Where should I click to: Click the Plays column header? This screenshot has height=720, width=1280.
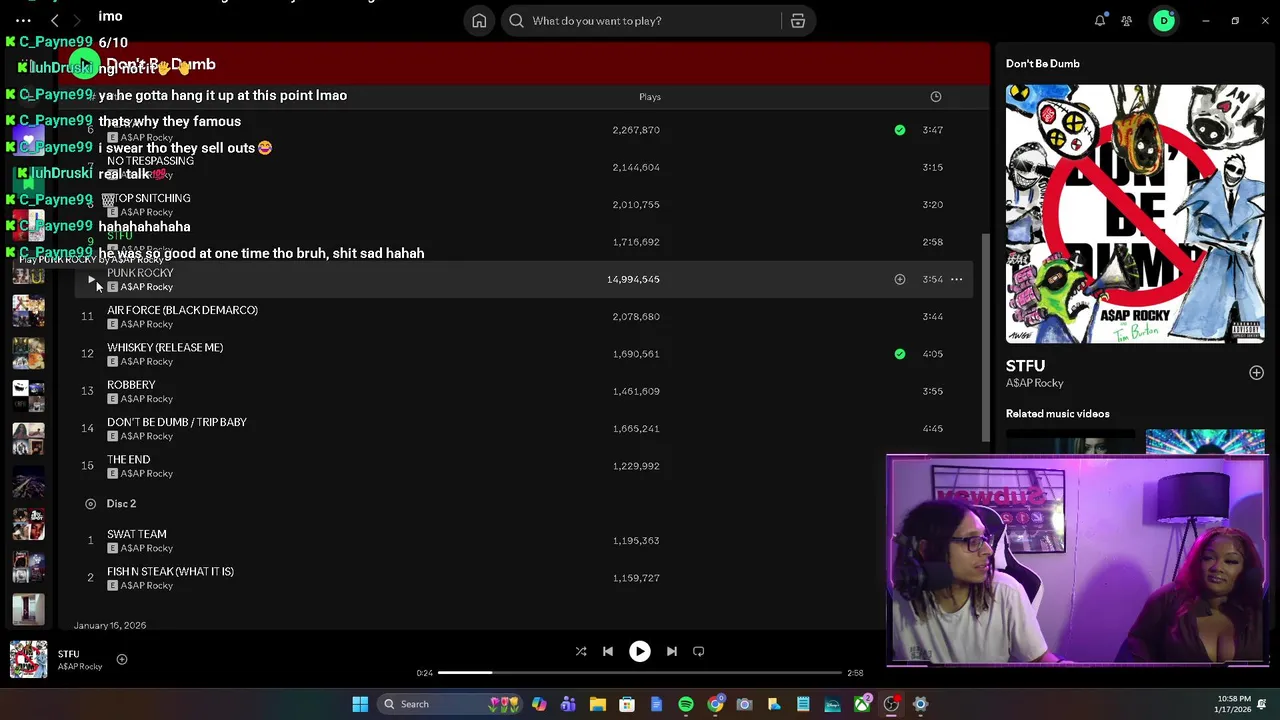(650, 97)
